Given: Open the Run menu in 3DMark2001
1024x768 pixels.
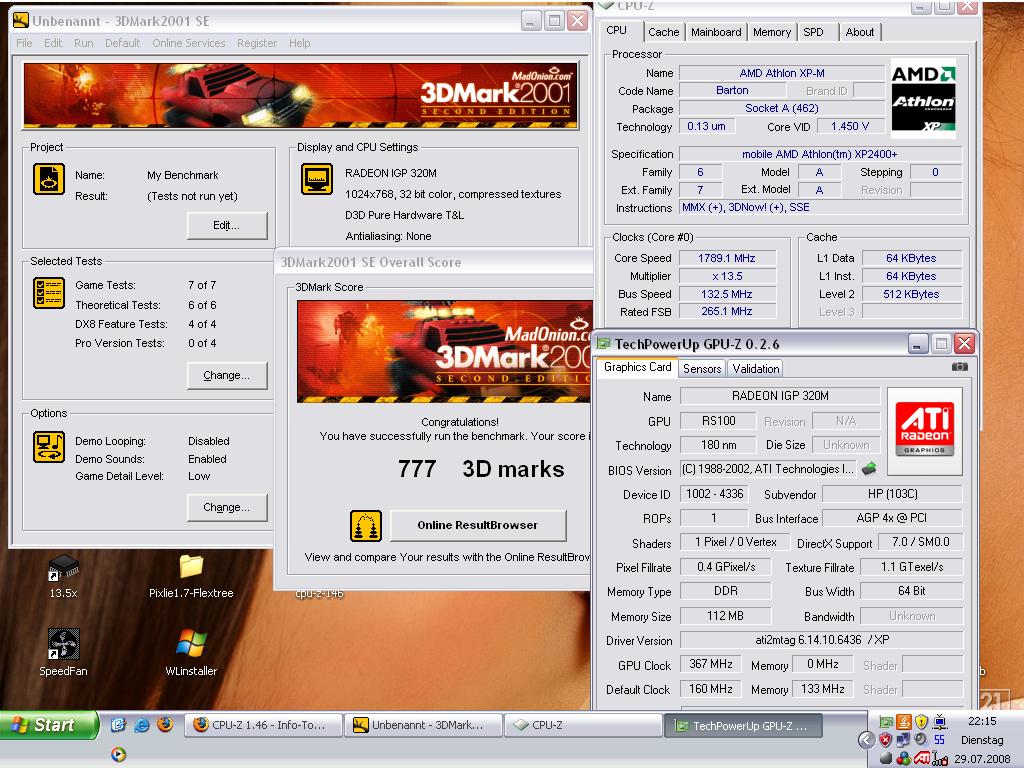Looking at the screenshot, I should click(x=84, y=43).
